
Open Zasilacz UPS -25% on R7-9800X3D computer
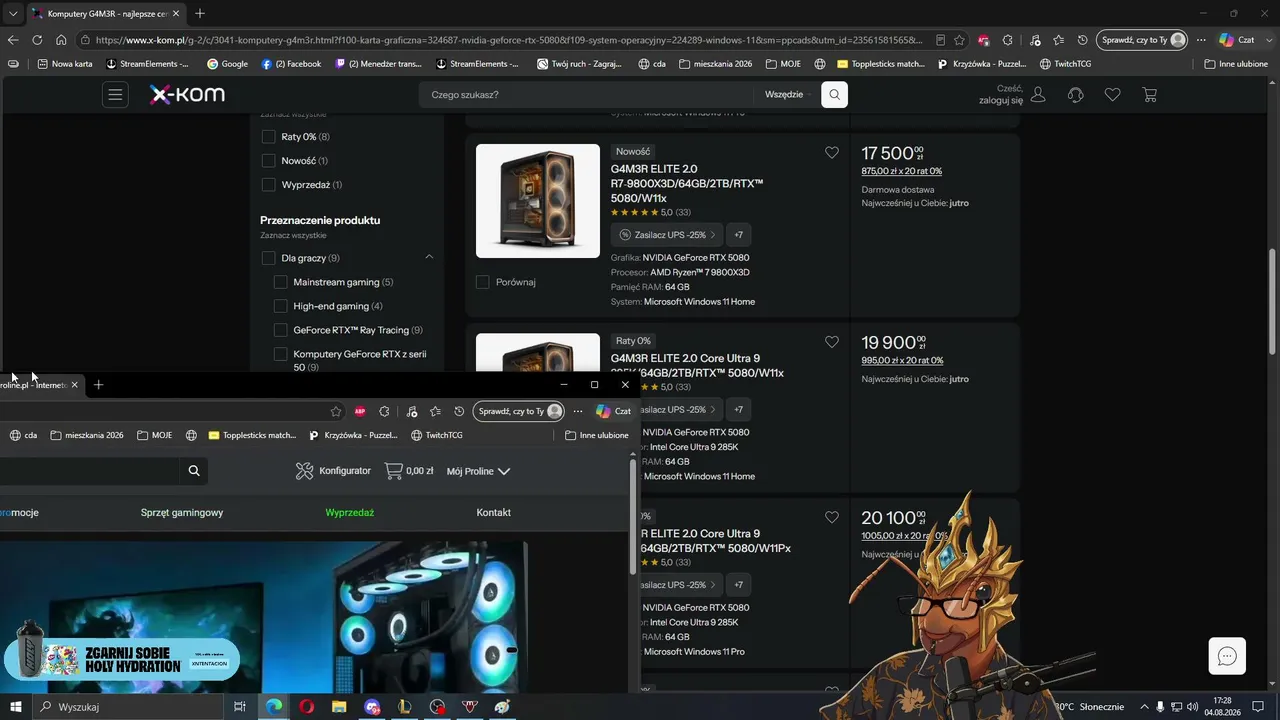(x=666, y=235)
